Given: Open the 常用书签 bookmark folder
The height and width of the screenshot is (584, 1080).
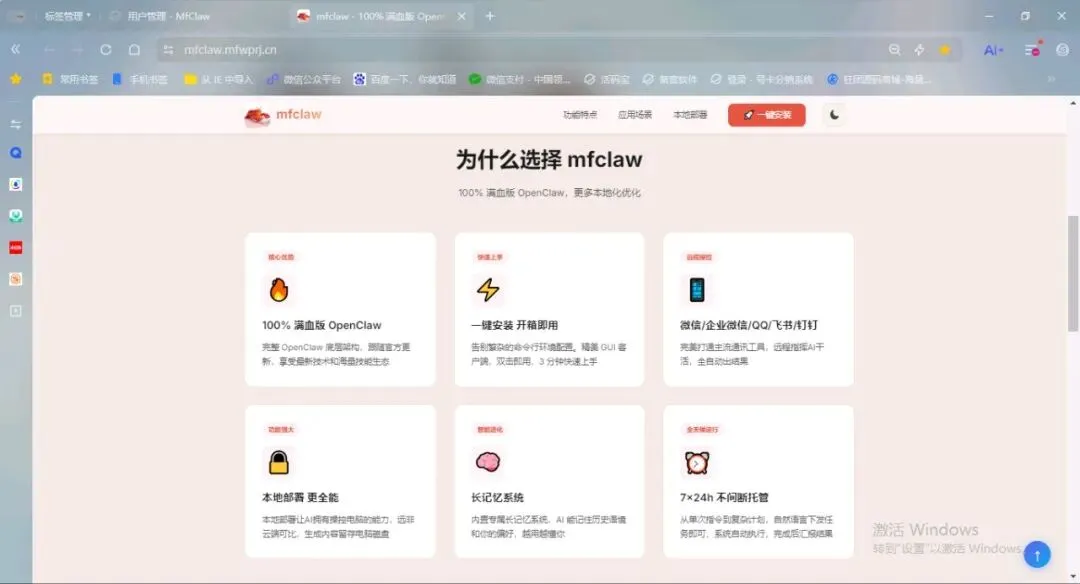Looking at the screenshot, I should pyautogui.click(x=70, y=79).
